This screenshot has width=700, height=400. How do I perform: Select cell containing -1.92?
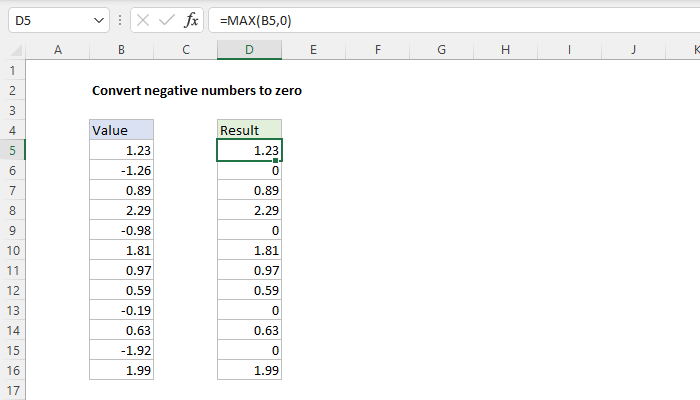pos(121,350)
